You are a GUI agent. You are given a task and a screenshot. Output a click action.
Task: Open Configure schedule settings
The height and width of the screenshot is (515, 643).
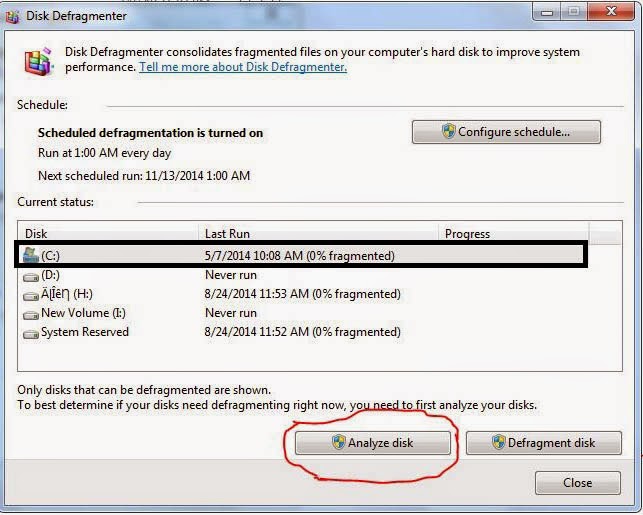(x=506, y=132)
